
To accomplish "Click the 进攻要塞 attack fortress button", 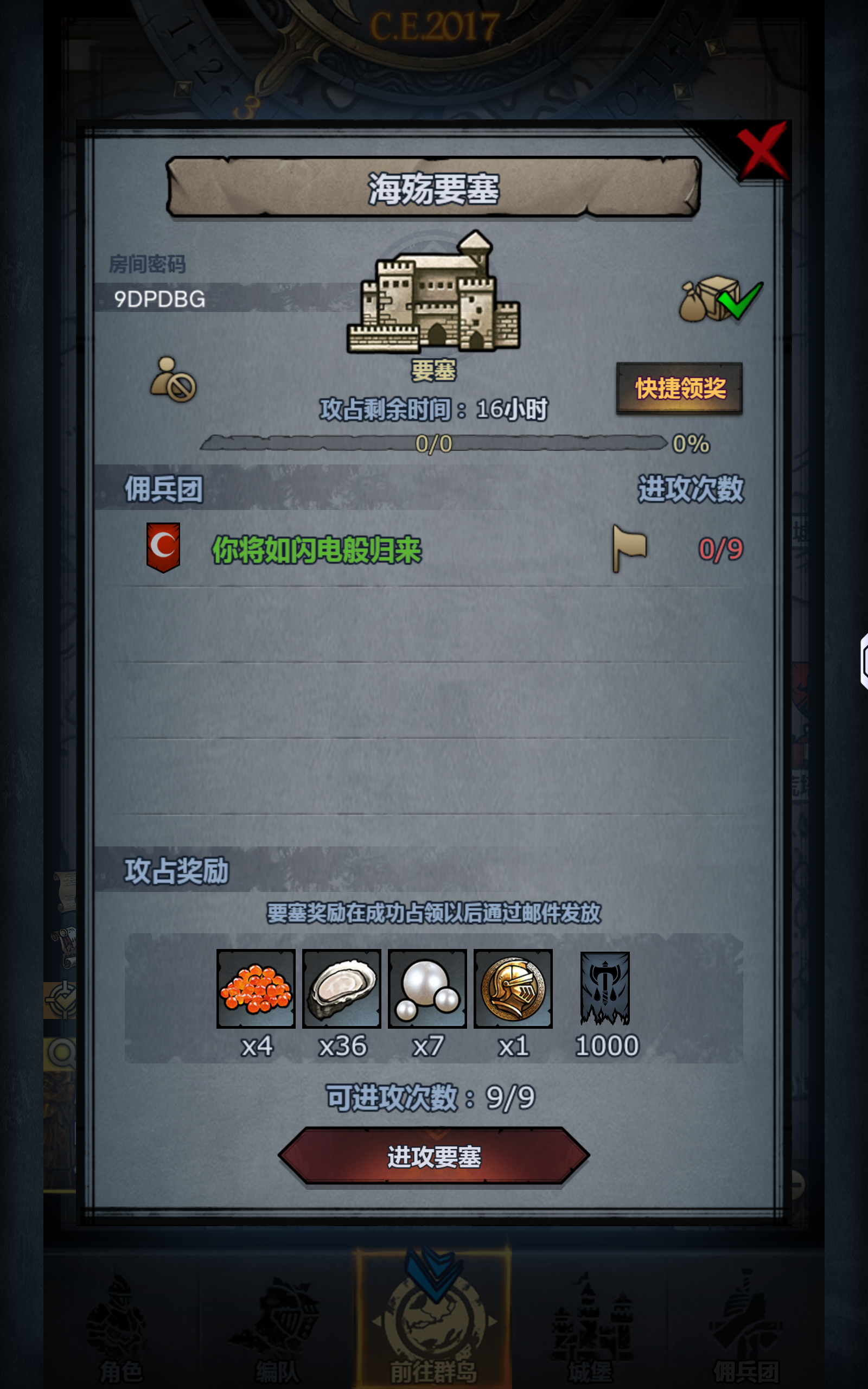I will click(x=434, y=1156).
